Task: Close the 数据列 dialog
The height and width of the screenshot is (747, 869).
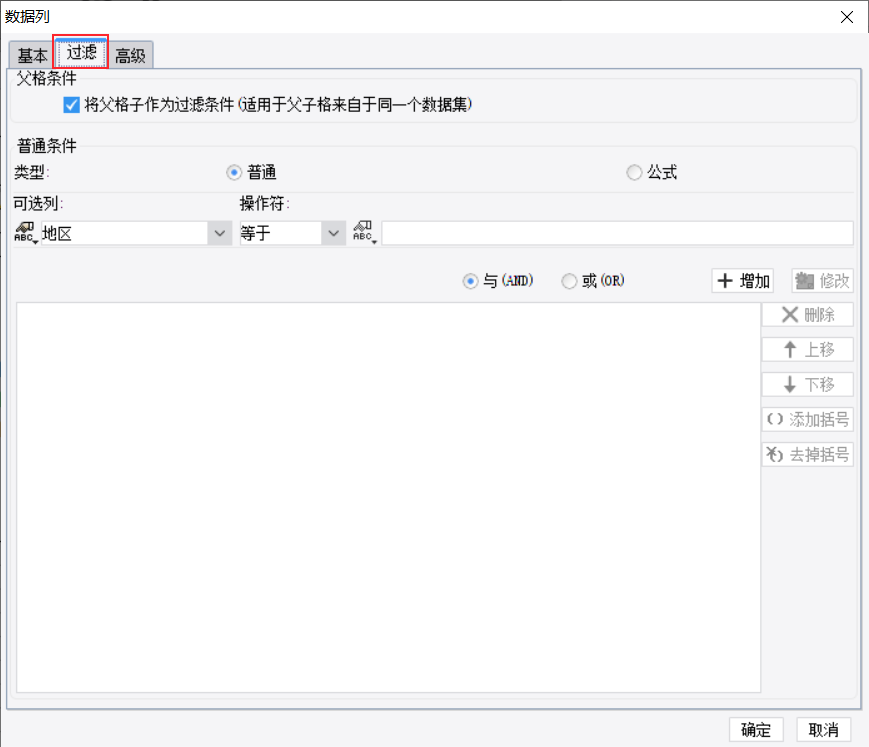Action: click(x=846, y=17)
